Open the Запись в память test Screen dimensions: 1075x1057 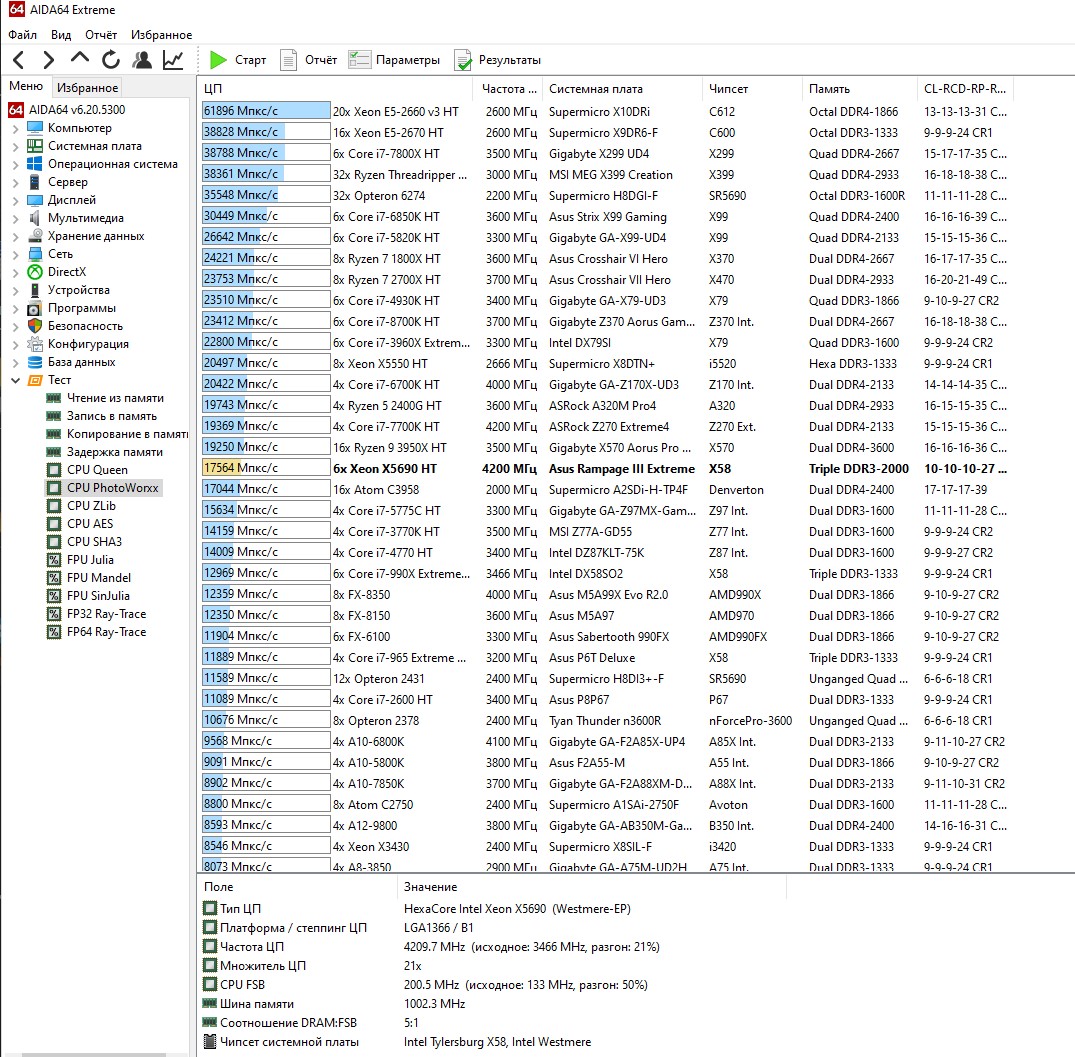pyautogui.click(x=112, y=416)
